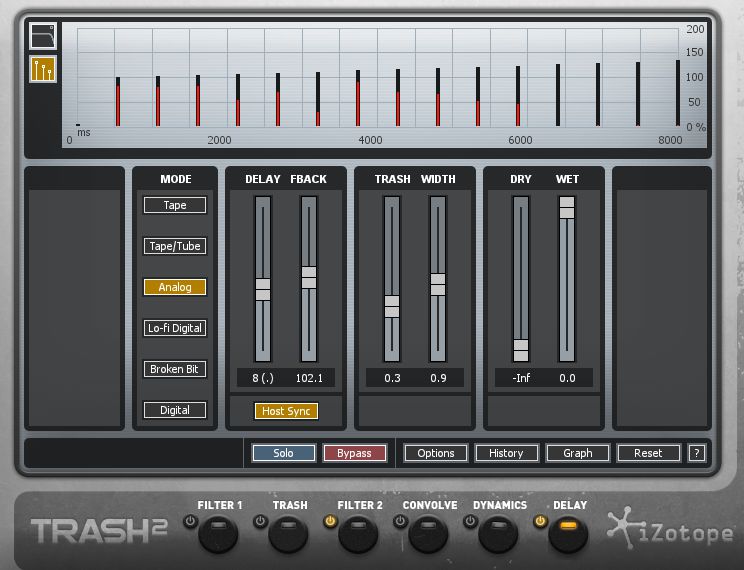The image size is (744, 570).
Task: Click the Width slider handle
Action: [438, 285]
